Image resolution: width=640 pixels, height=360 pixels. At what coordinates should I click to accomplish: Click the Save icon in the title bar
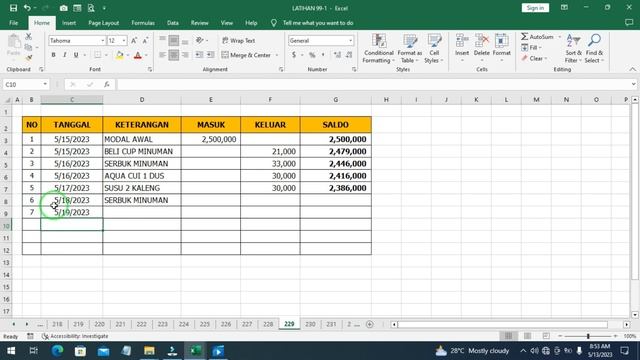[x=13, y=8]
